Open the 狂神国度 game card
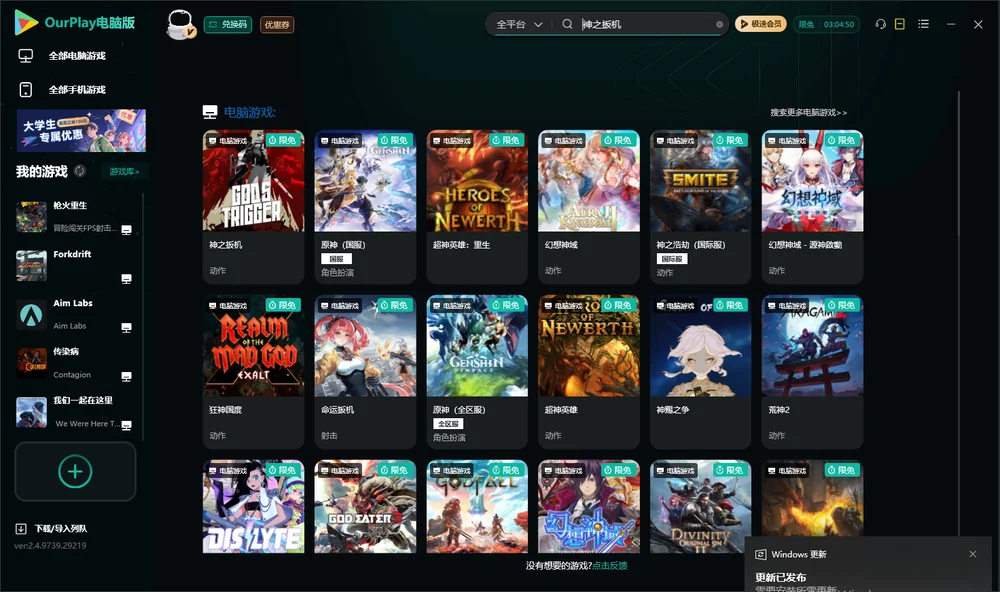1000x592 pixels. (253, 371)
